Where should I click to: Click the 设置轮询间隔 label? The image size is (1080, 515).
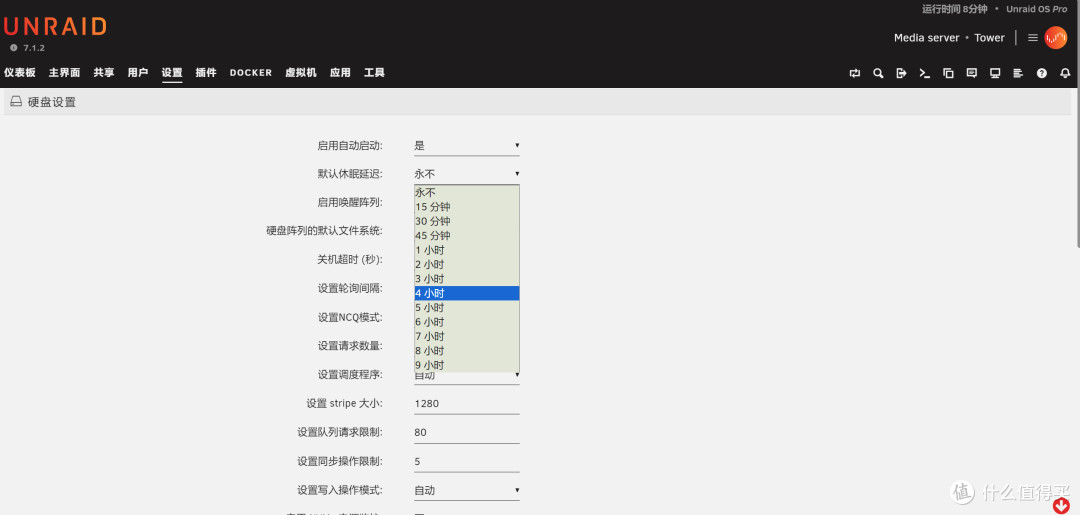[350, 288]
